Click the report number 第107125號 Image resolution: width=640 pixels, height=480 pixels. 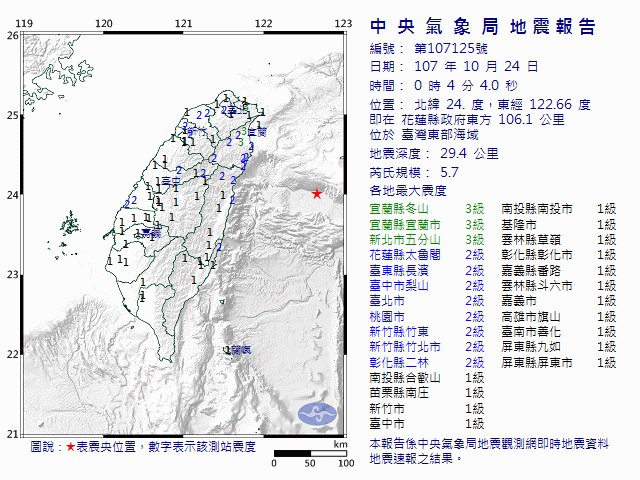pyautogui.click(x=451, y=49)
